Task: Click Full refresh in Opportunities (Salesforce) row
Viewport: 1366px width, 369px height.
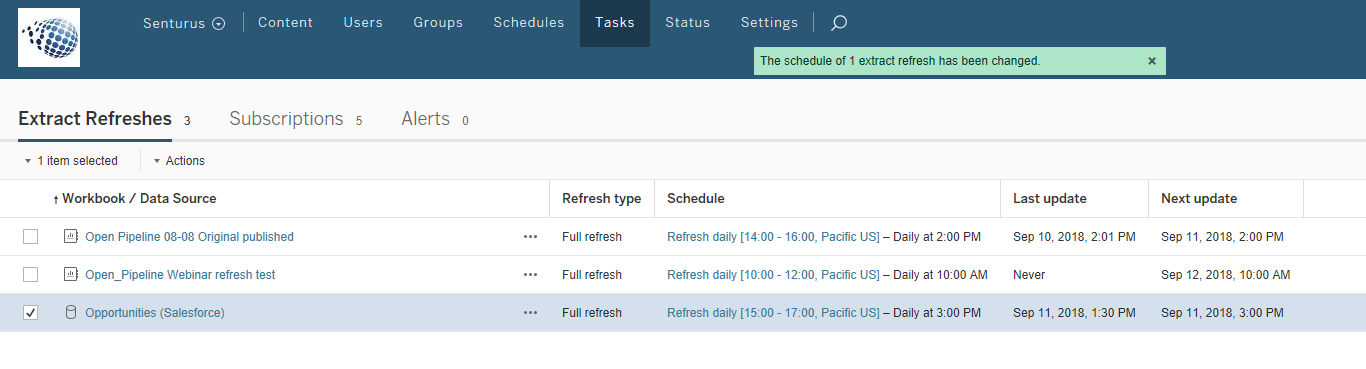Action: [x=591, y=313]
